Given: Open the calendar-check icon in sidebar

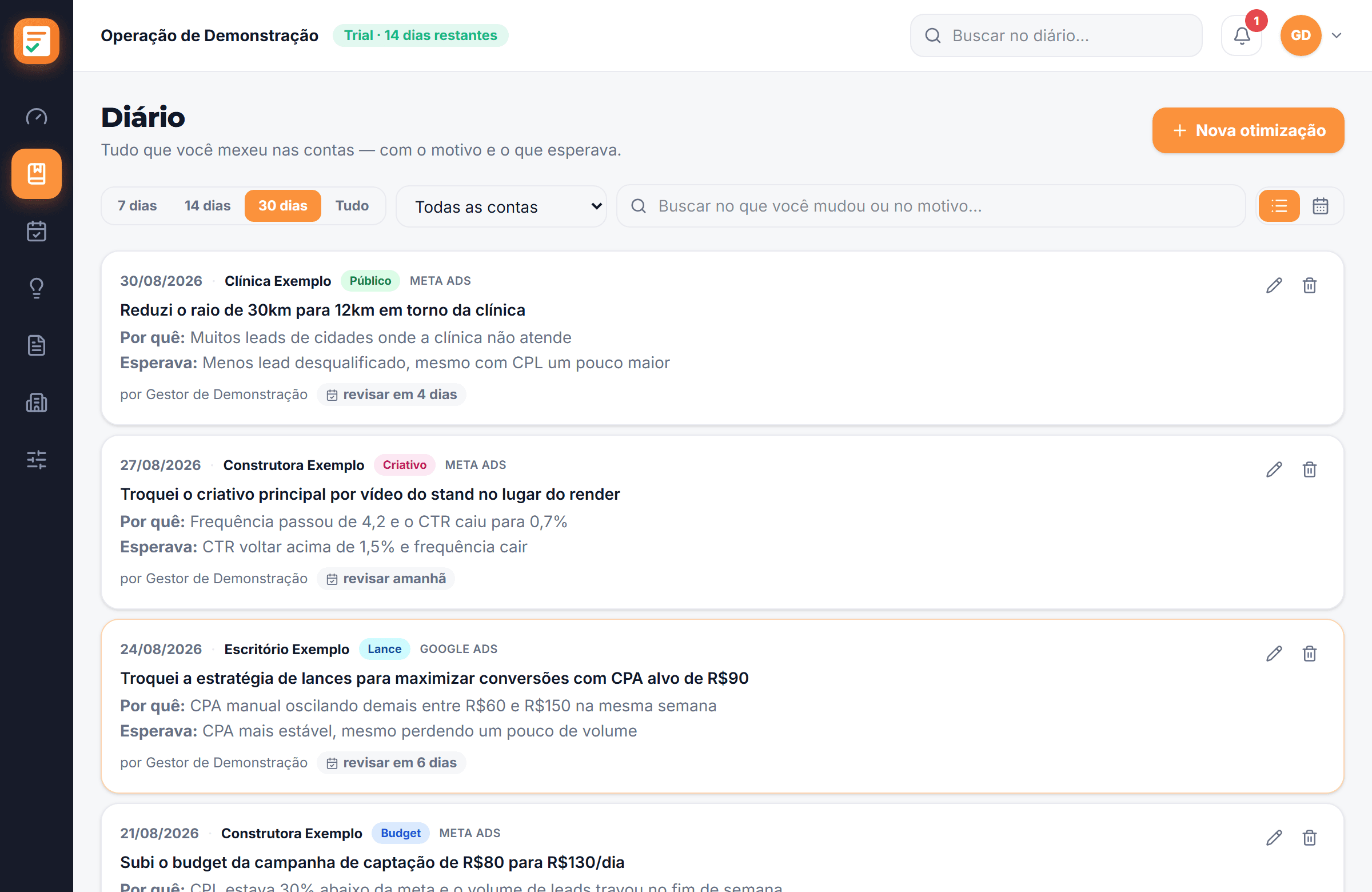Looking at the screenshot, I should point(37,231).
